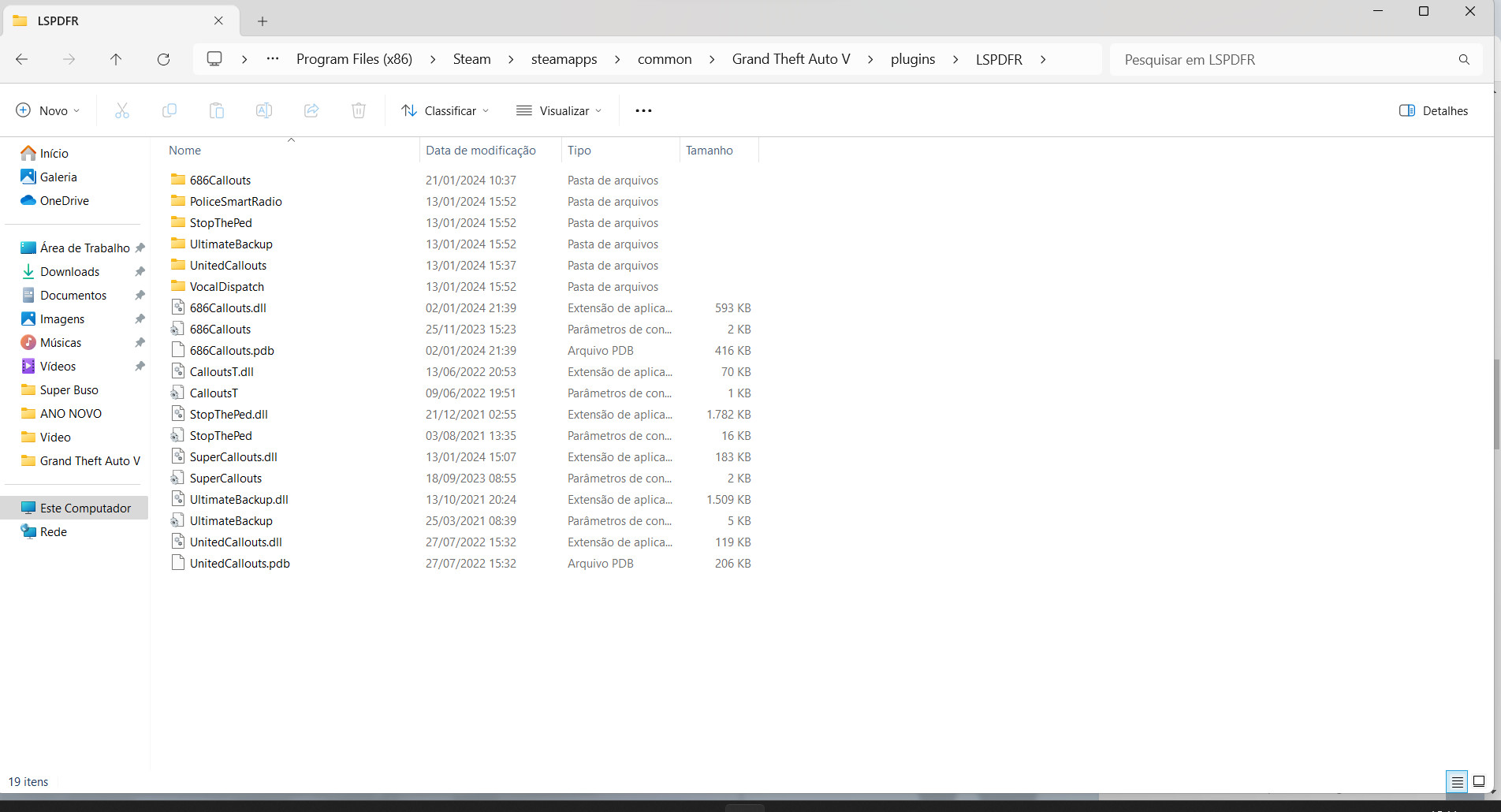Click the Share icon in toolbar
This screenshot has height=812, width=1501.
pyautogui.click(x=311, y=111)
